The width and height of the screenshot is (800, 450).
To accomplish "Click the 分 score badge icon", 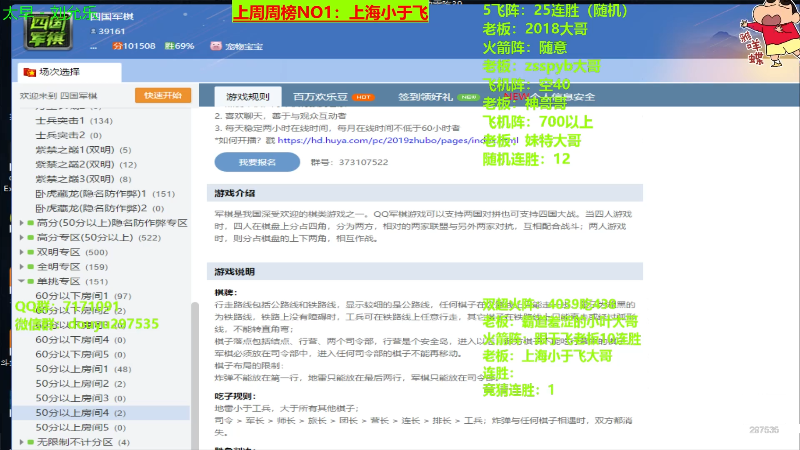I will tap(118, 46).
